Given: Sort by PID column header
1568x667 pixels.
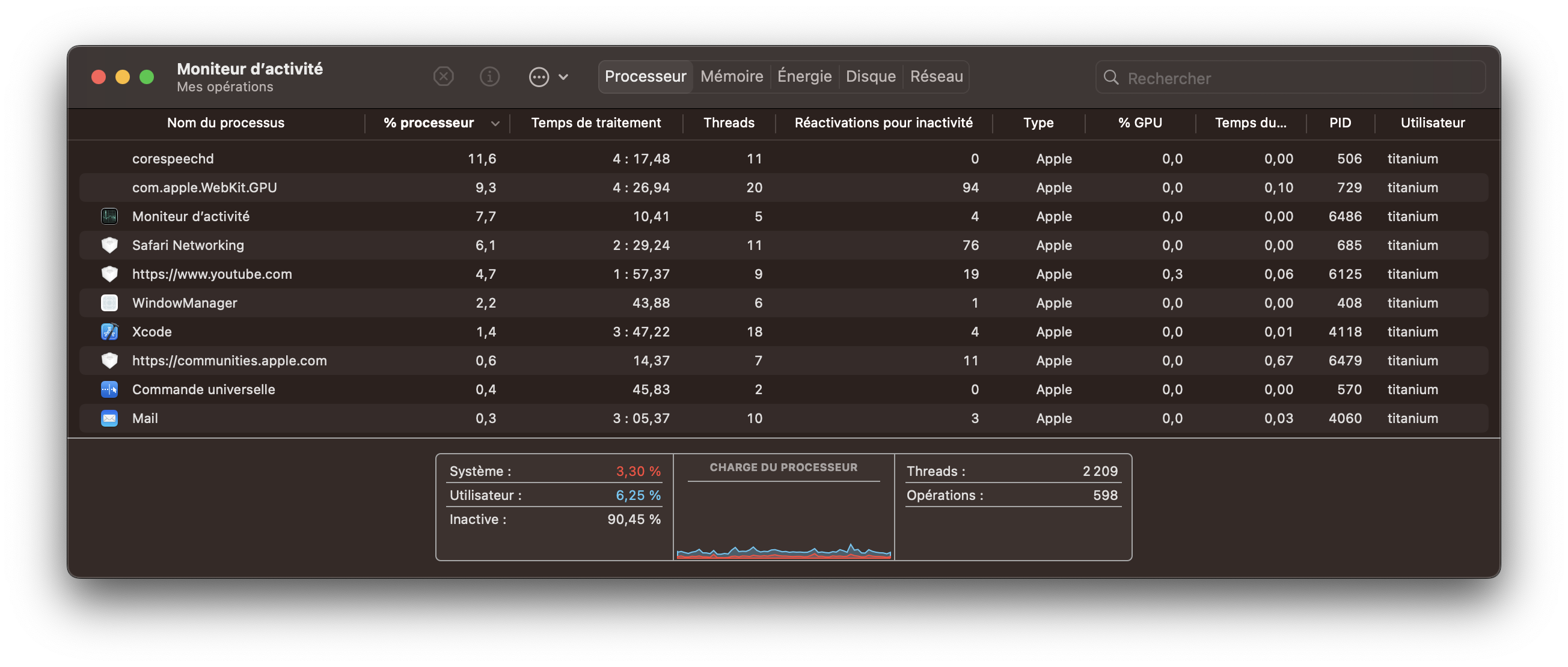Looking at the screenshot, I should [x=1340, y=123].
